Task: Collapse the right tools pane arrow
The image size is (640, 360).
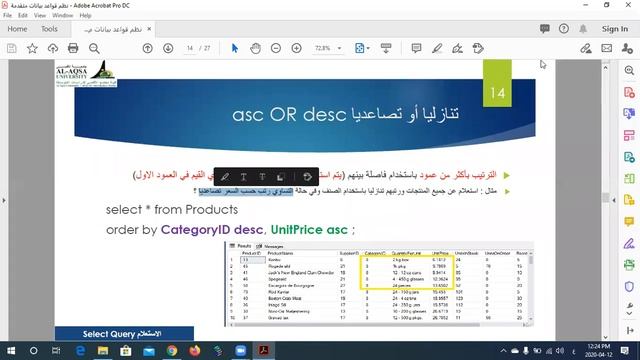Action: pos(614,200)
